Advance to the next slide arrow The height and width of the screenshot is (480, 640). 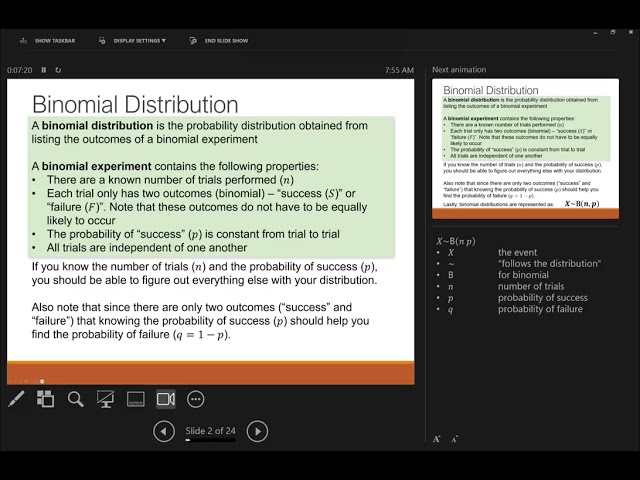(257, 431)
